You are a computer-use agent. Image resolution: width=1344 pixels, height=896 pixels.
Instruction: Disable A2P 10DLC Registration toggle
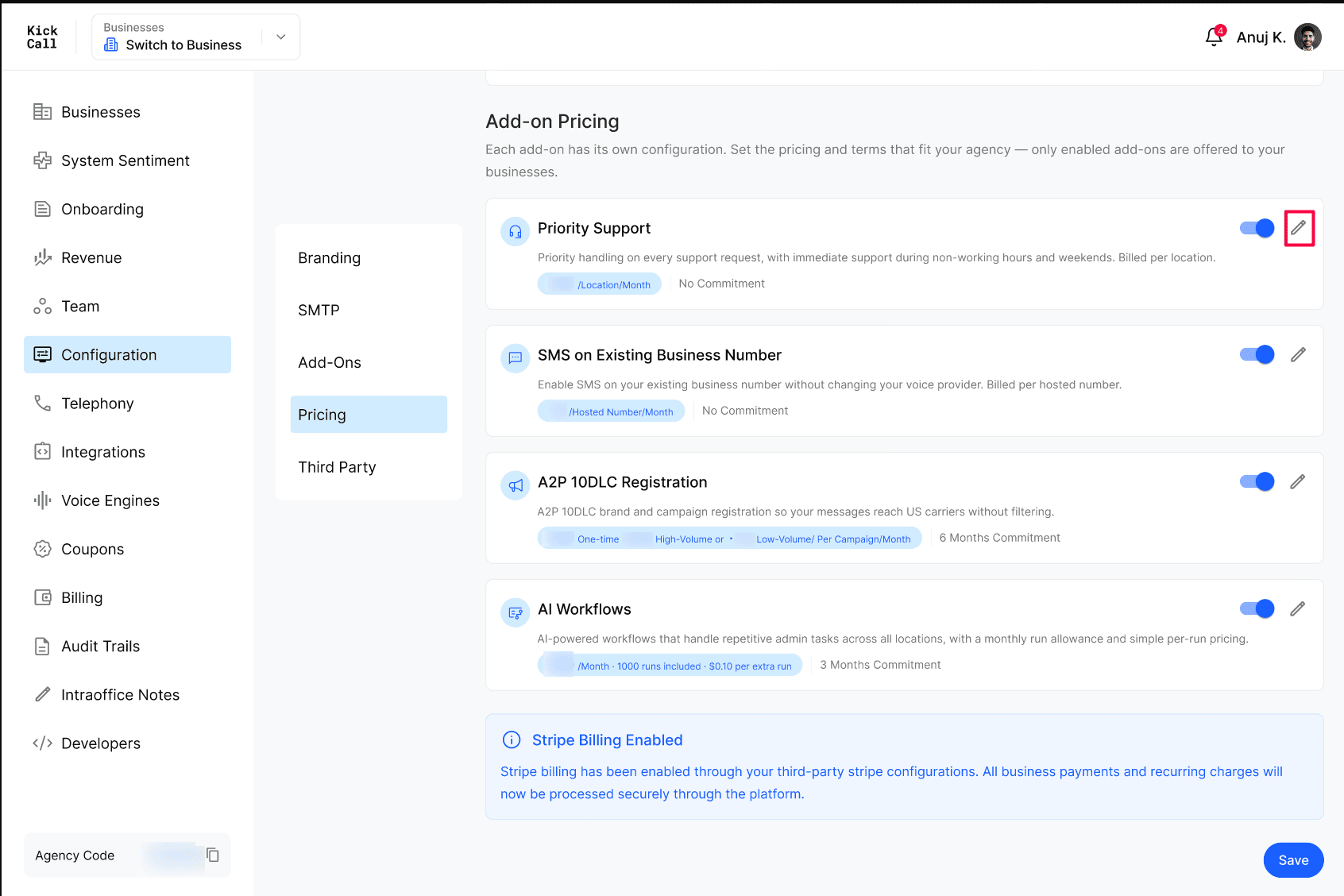tap(1257, 482)
